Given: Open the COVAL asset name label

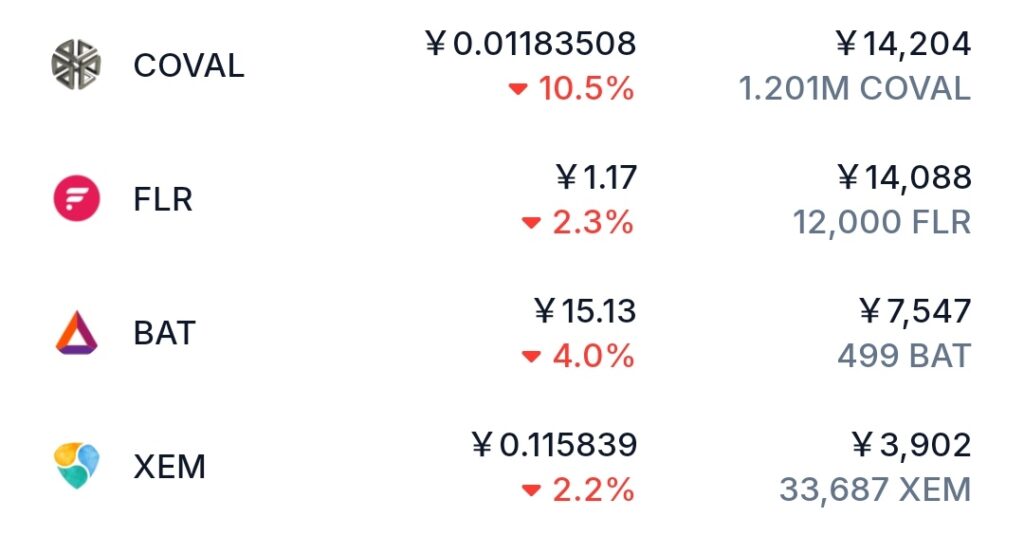Looking at the screenshot, I should coord(188,66).
